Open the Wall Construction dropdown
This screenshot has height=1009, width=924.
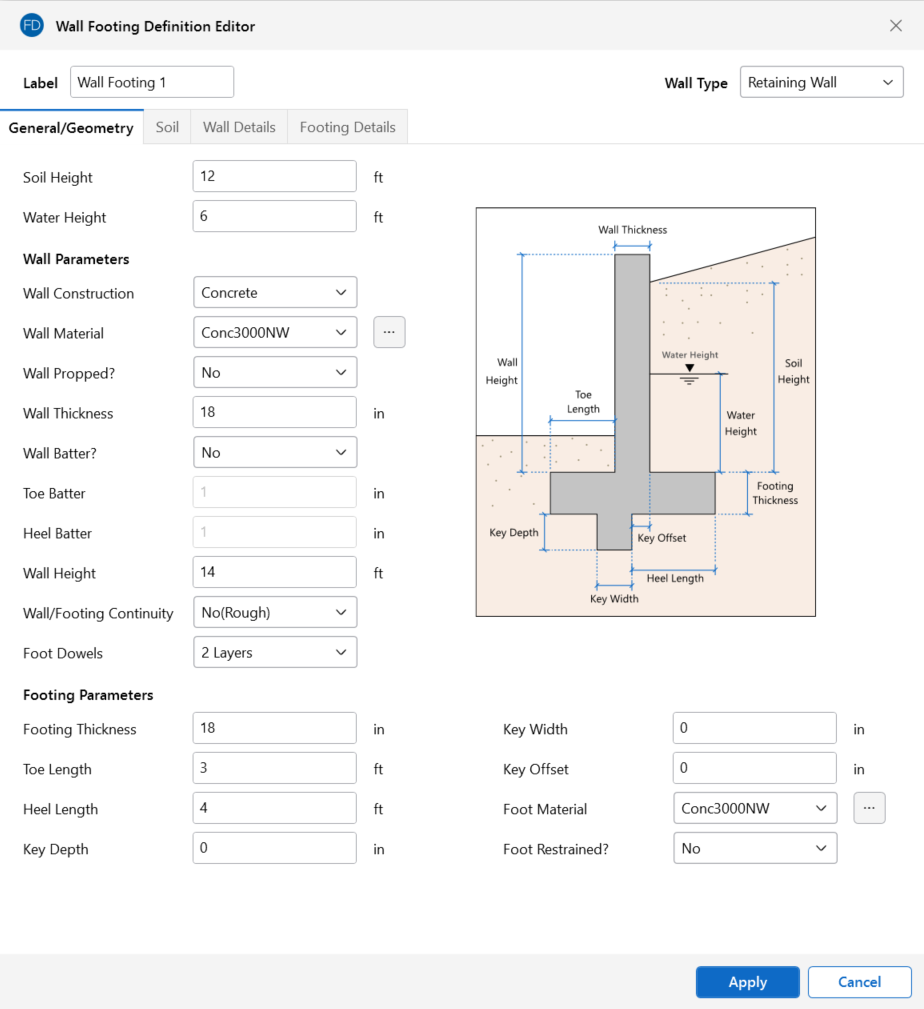[274, 293]
